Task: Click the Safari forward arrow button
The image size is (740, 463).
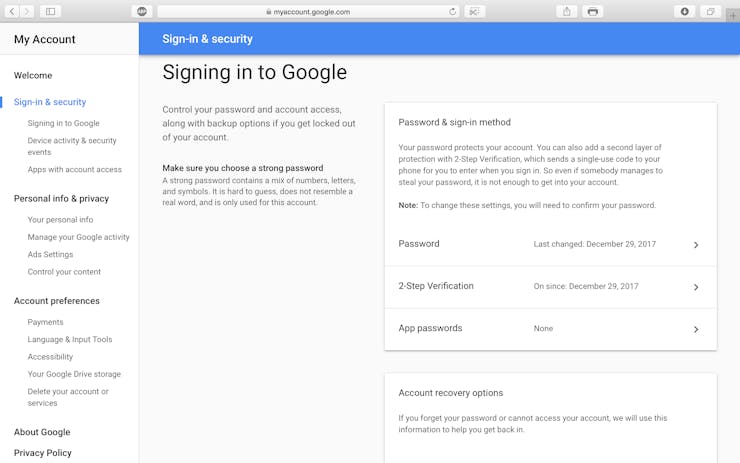Action: click(26, 11)
